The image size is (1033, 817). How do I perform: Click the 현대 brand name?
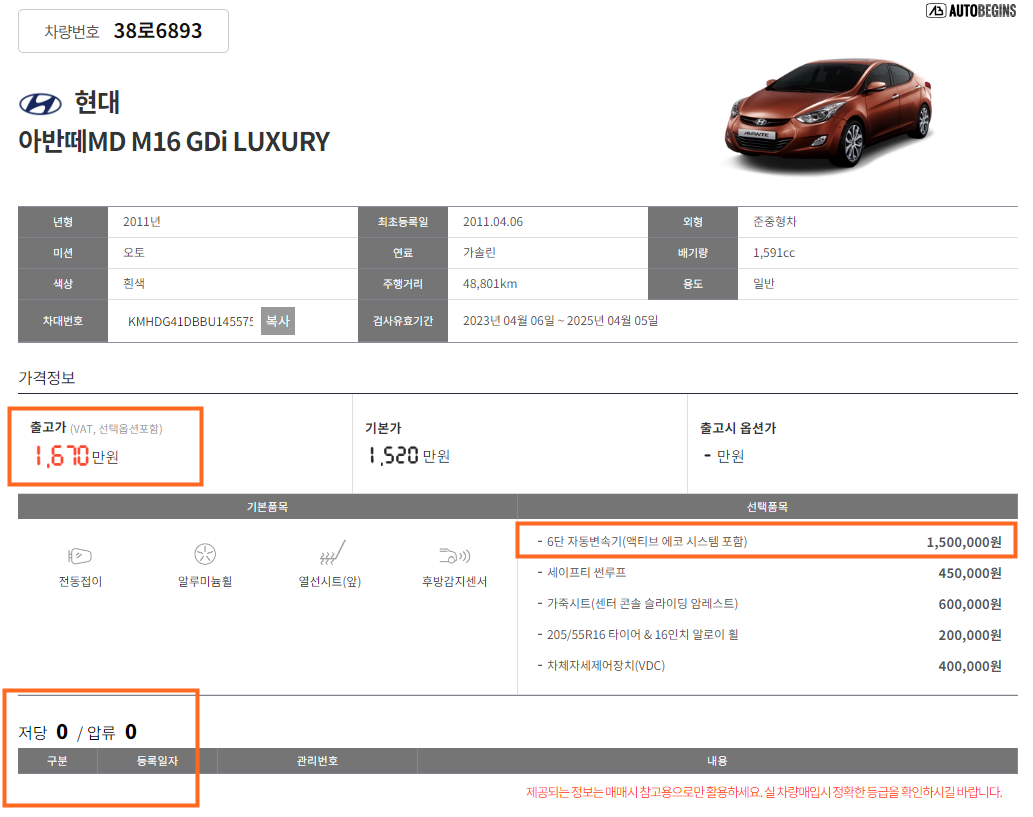pyautogui.click(x=98, y=103)
